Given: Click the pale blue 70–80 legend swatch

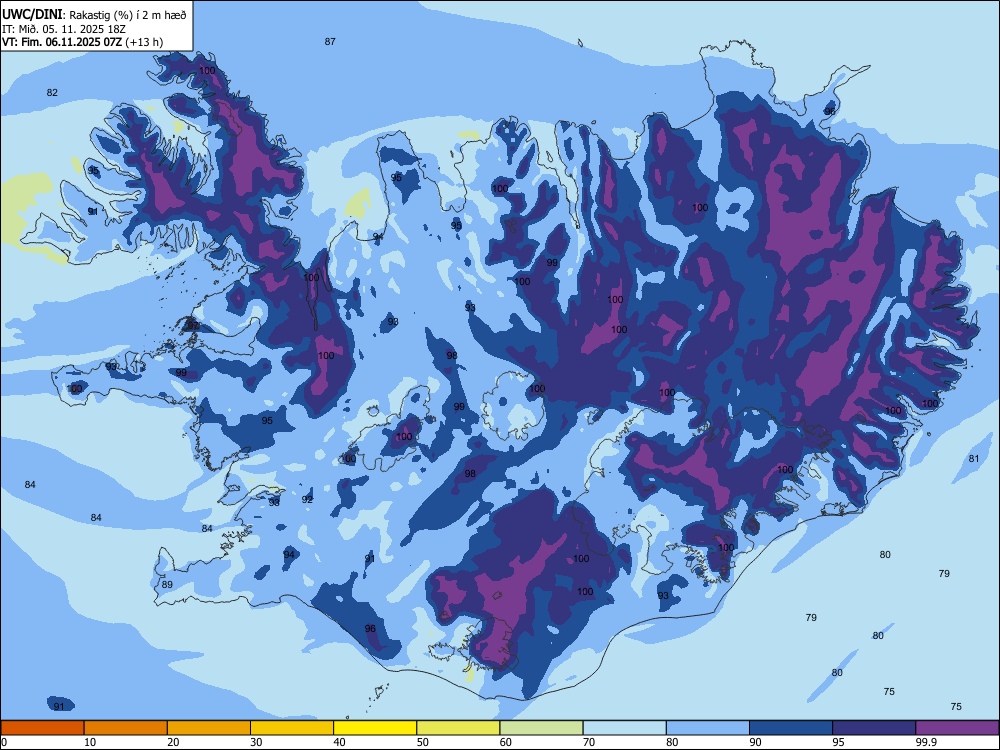Looking at the screenshot, I should pos(624,728).
